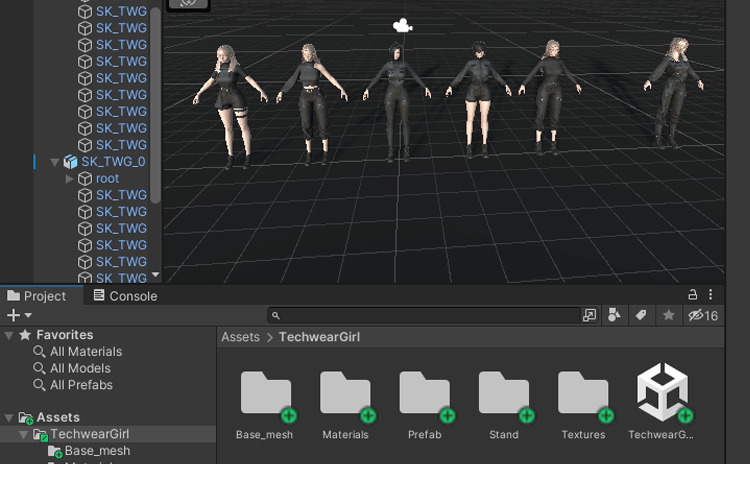Collapse the Assets folder tree arrow
This screenshot has height=488, width=750.
pyautogui.click(x=9, y=418)
